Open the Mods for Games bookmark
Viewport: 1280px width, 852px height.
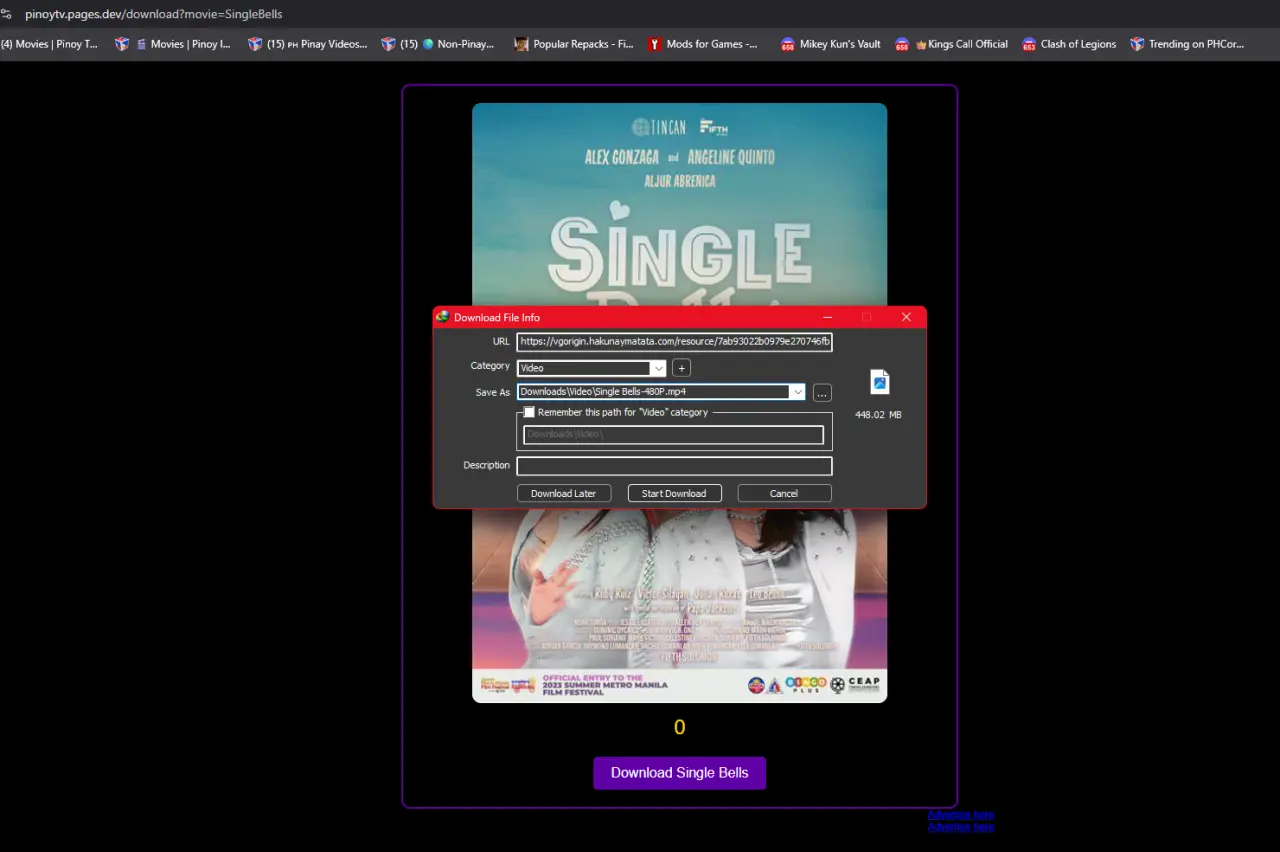(703, 44)
